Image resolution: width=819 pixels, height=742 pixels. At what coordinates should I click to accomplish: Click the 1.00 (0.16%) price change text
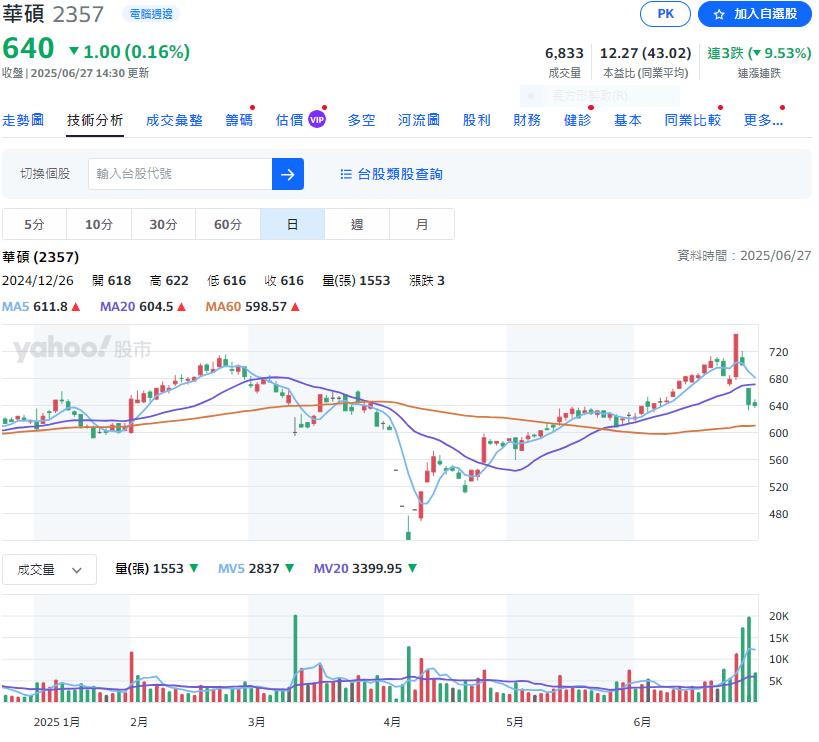click(136, 52)
